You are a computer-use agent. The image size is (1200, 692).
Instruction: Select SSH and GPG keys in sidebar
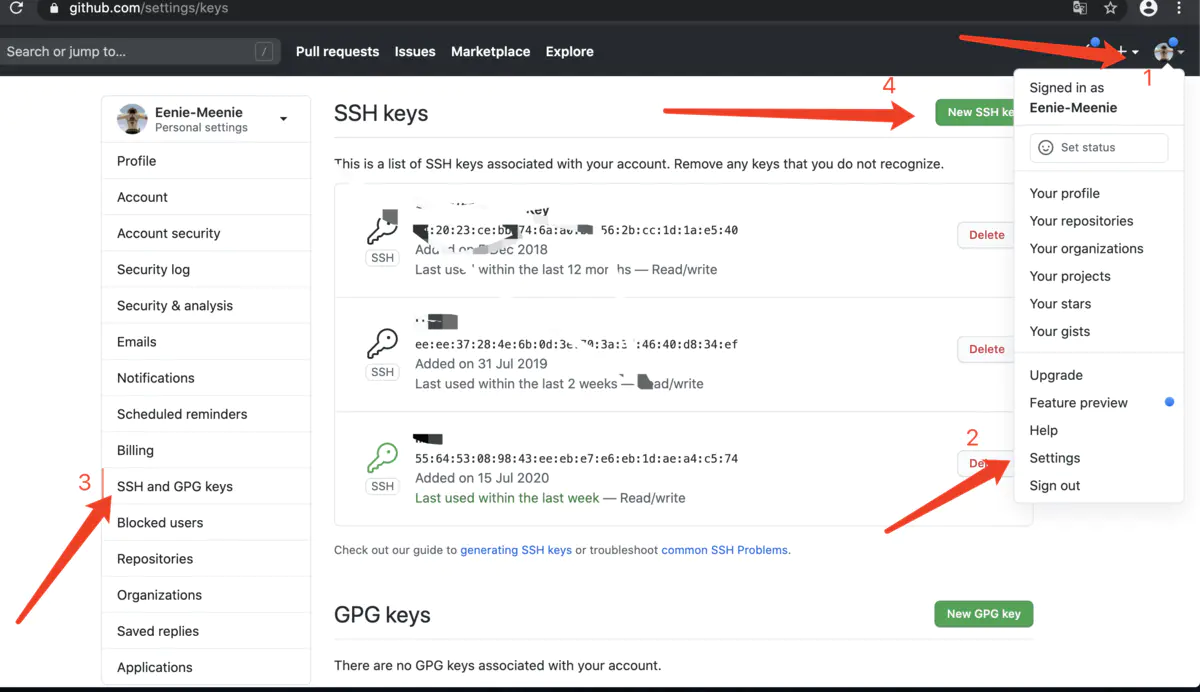point(206,486)
